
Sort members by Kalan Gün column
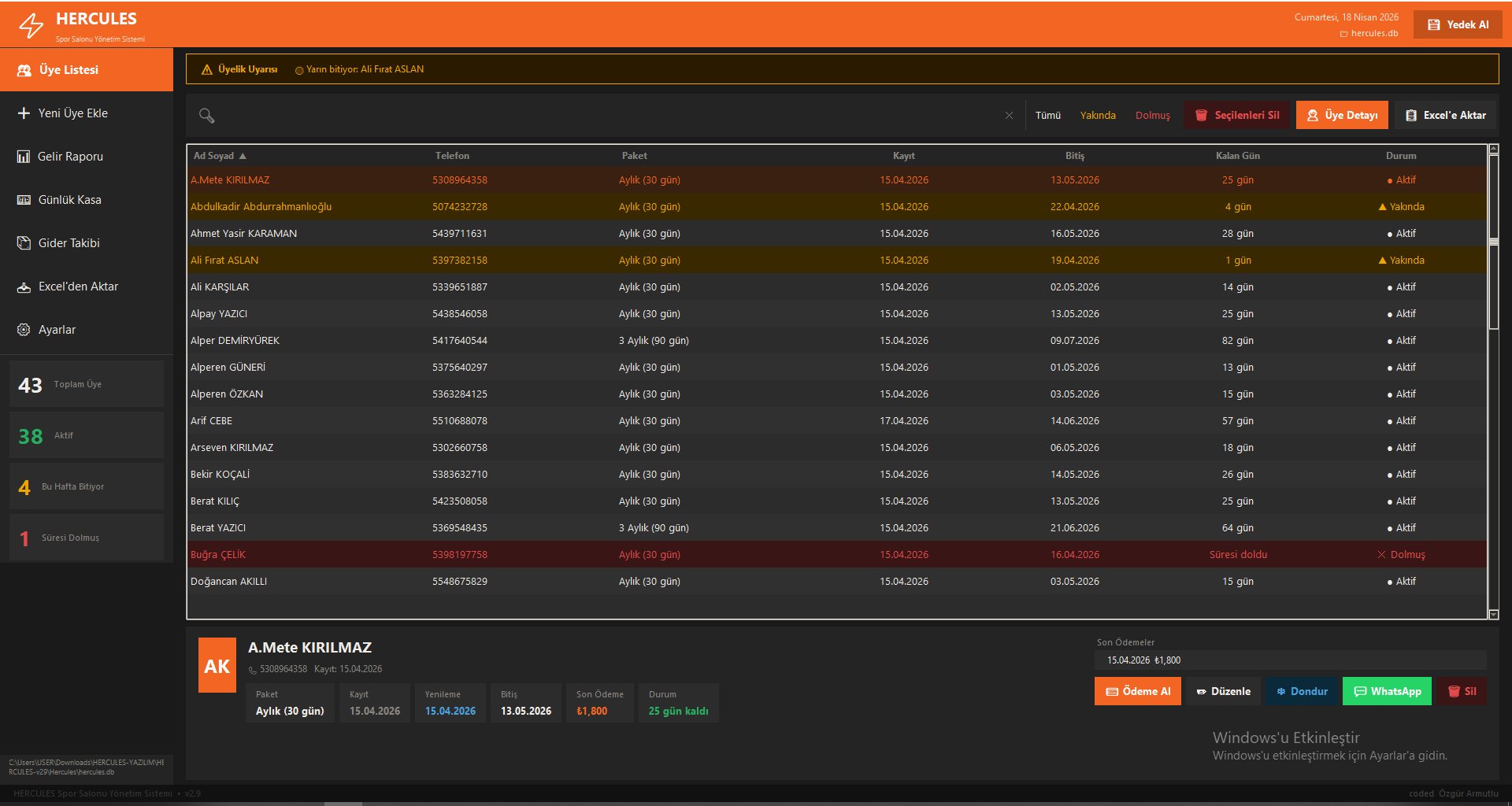point(1237,156)
